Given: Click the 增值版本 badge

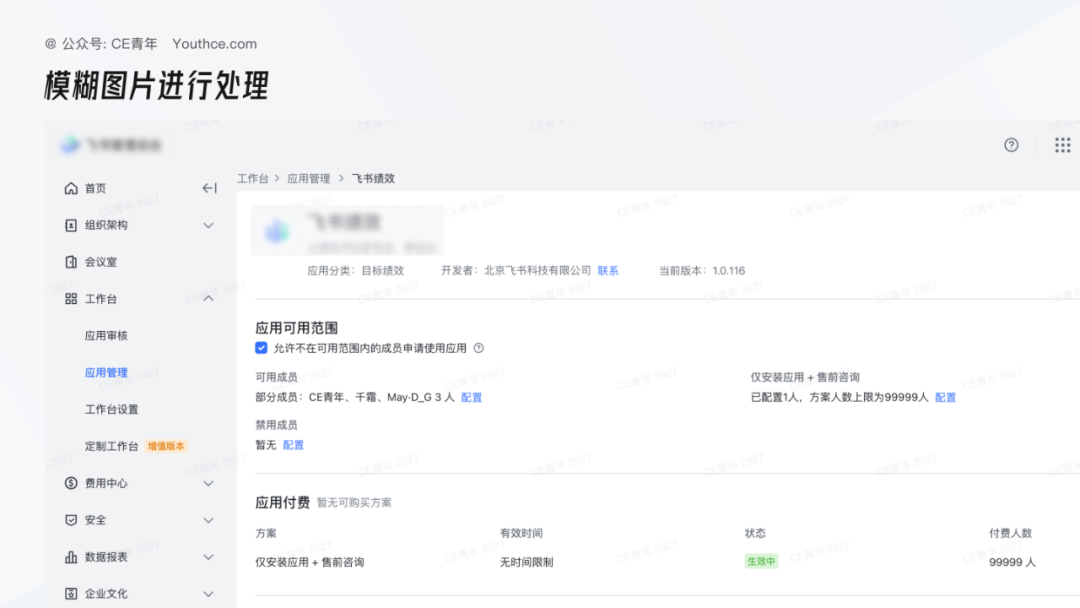Looking at the screenshot, I should (x=166, y=446).
